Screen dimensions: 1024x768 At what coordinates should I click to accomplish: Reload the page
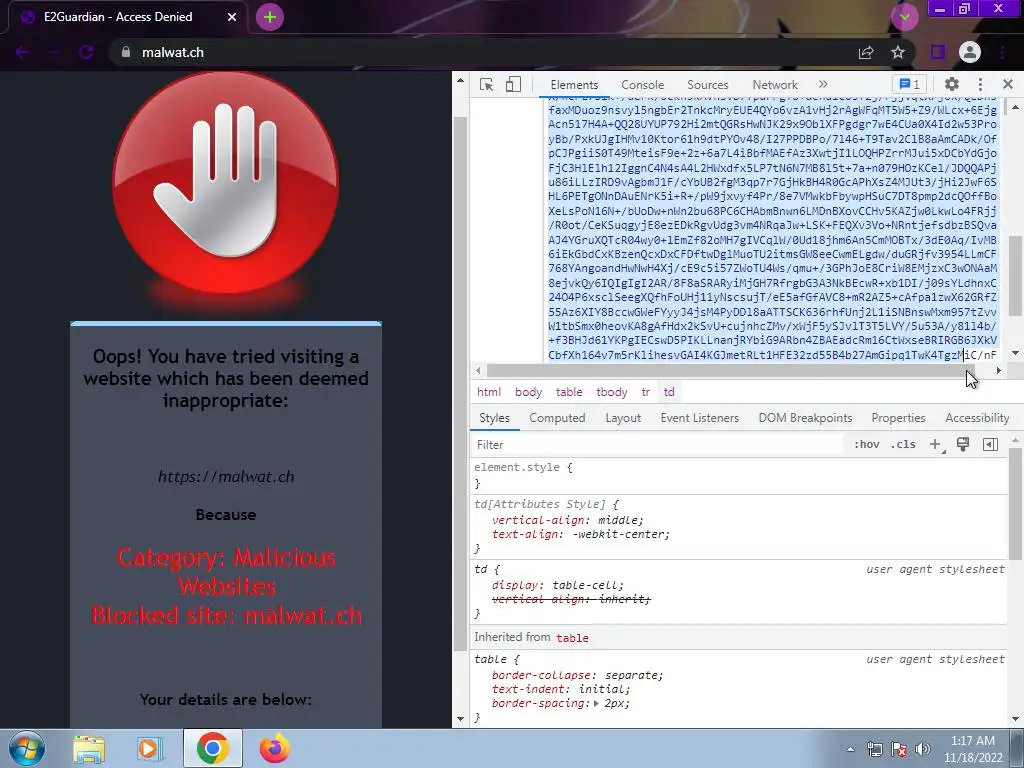86,52
